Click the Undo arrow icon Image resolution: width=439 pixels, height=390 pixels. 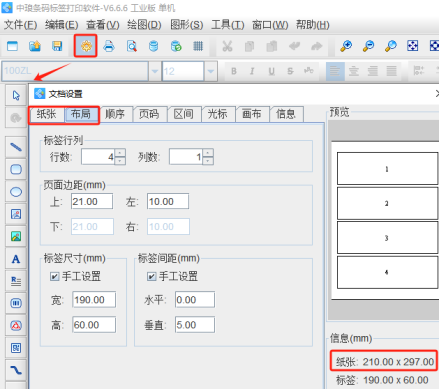294,46
